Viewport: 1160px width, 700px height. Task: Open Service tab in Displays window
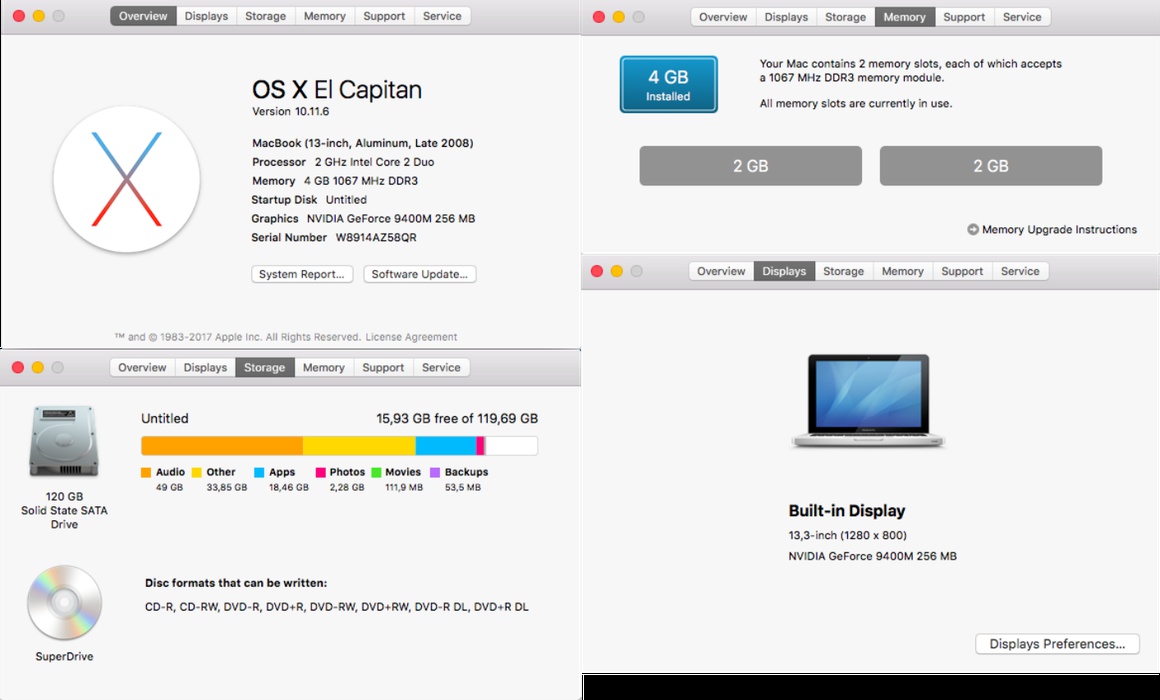coord(1020,272)
